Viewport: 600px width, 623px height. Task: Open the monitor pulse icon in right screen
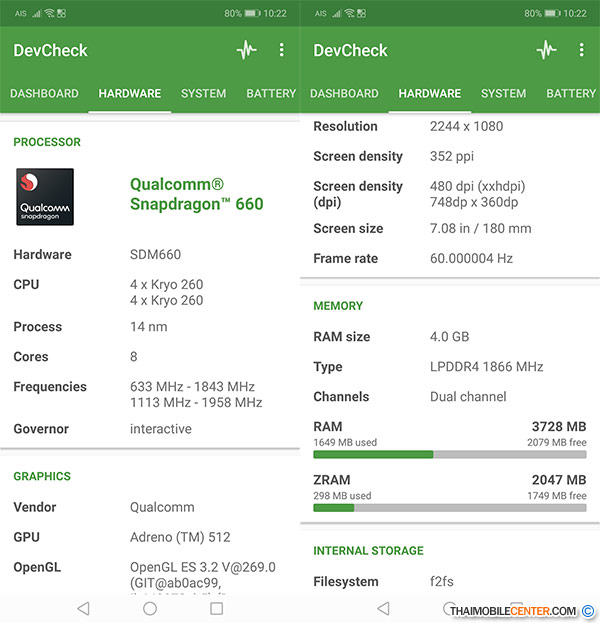click(546, 50)
